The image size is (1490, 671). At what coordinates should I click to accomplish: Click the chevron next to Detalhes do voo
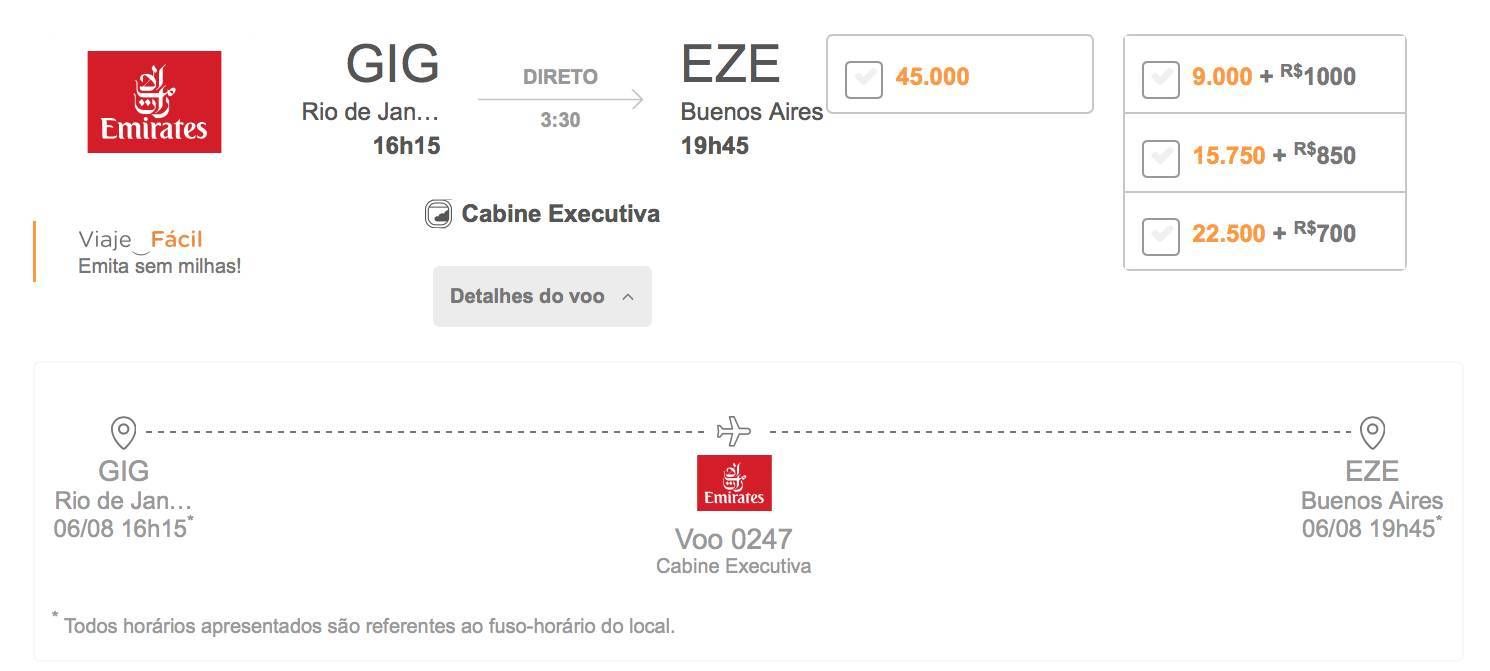628,297
